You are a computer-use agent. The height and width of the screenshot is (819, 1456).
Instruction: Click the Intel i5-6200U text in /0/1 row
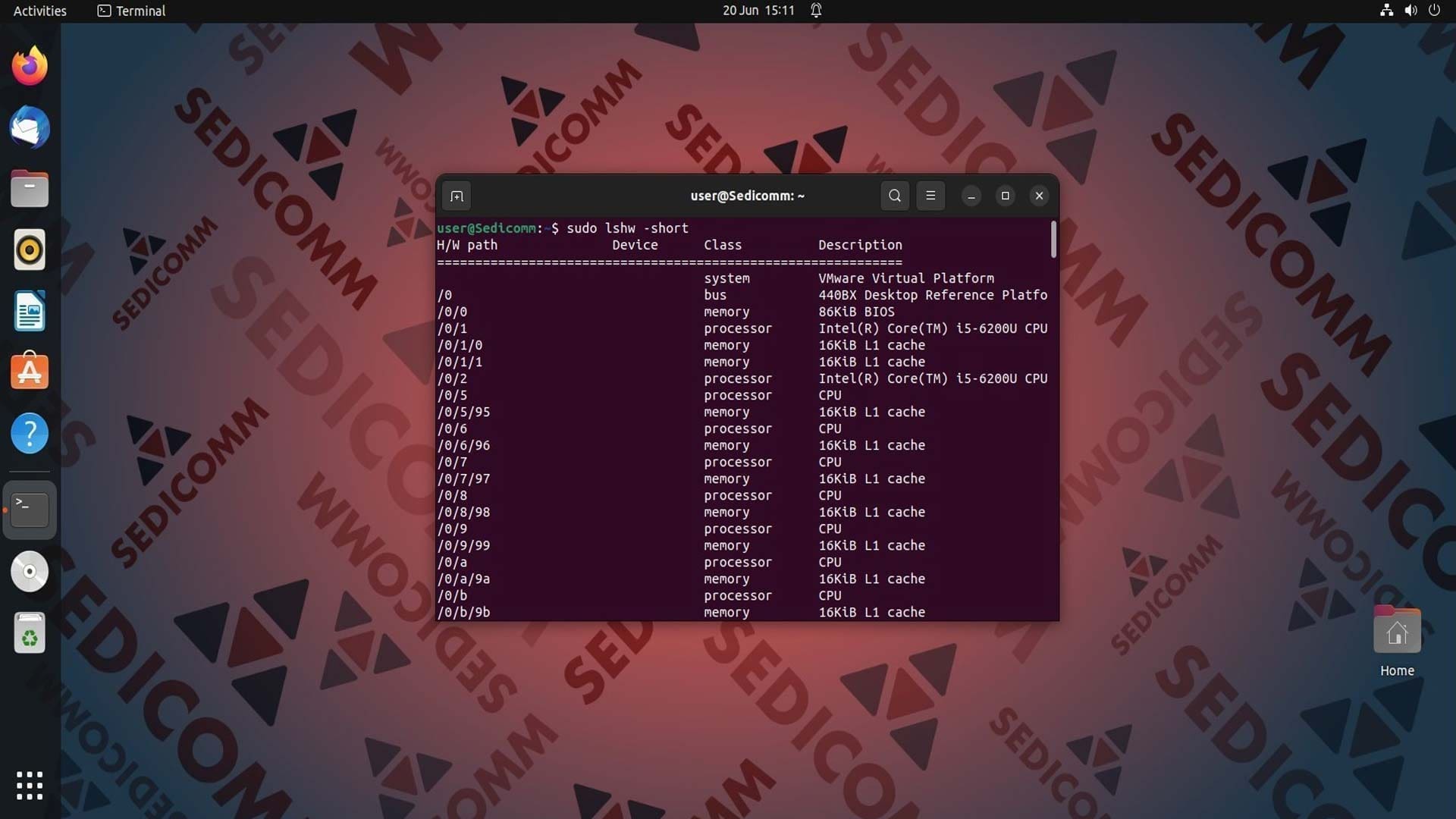pos(933,328)
